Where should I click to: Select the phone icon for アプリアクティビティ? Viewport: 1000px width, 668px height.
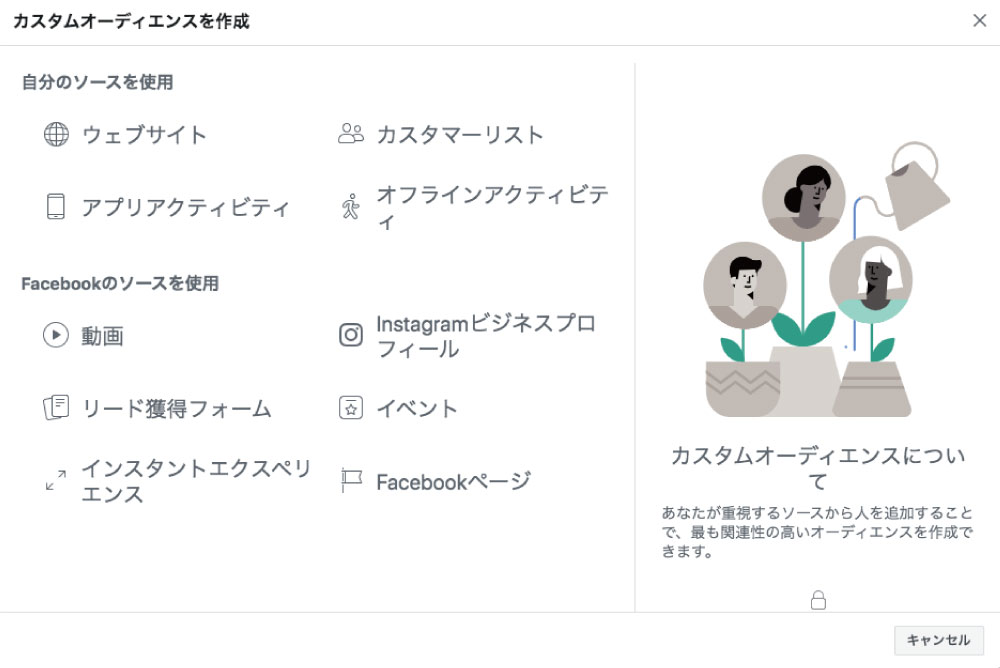point(56,207)
